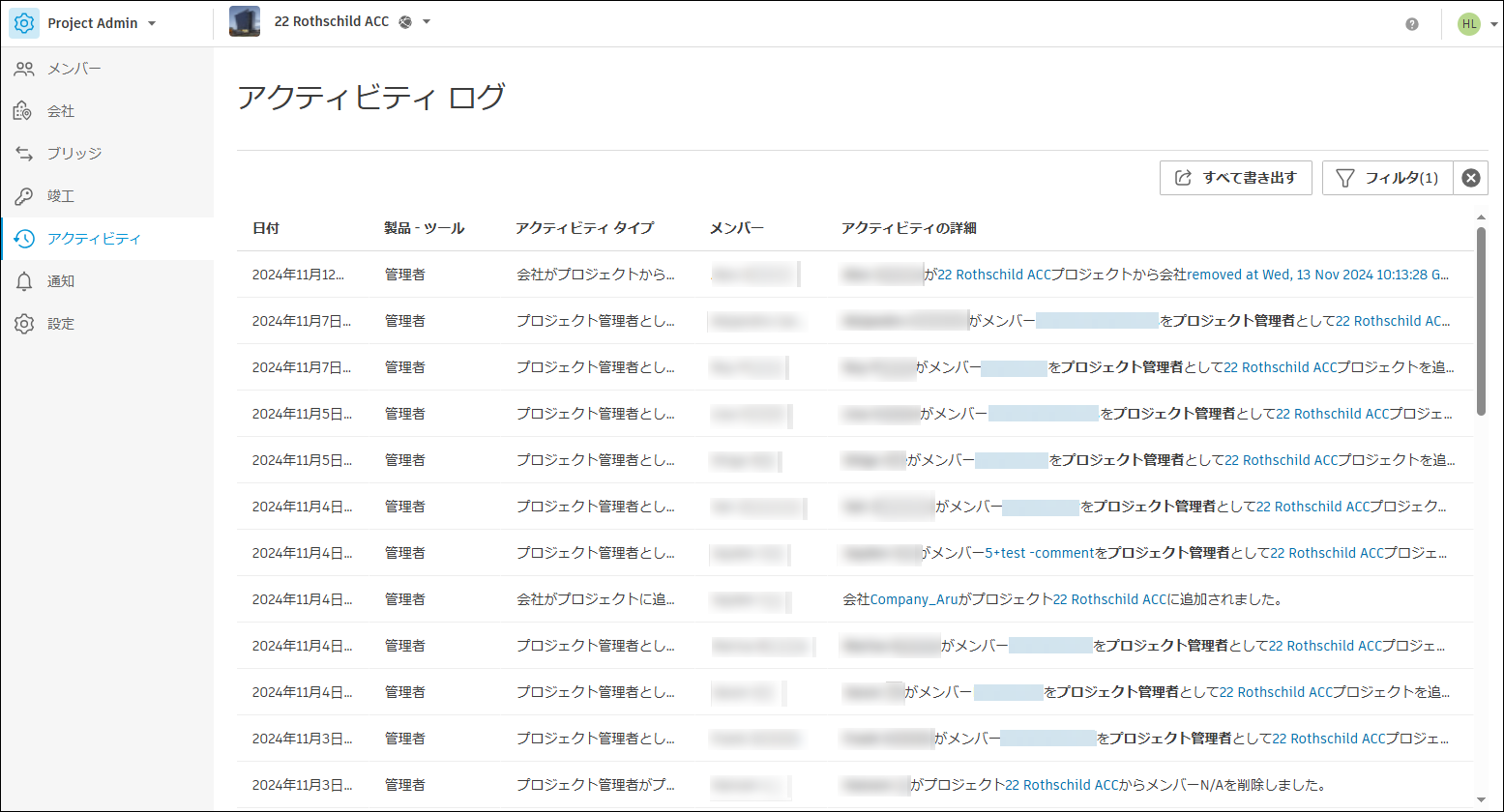The image size is (1504, 812).
Task: Click the 竣工 key icon
Action: pos(24,196)
